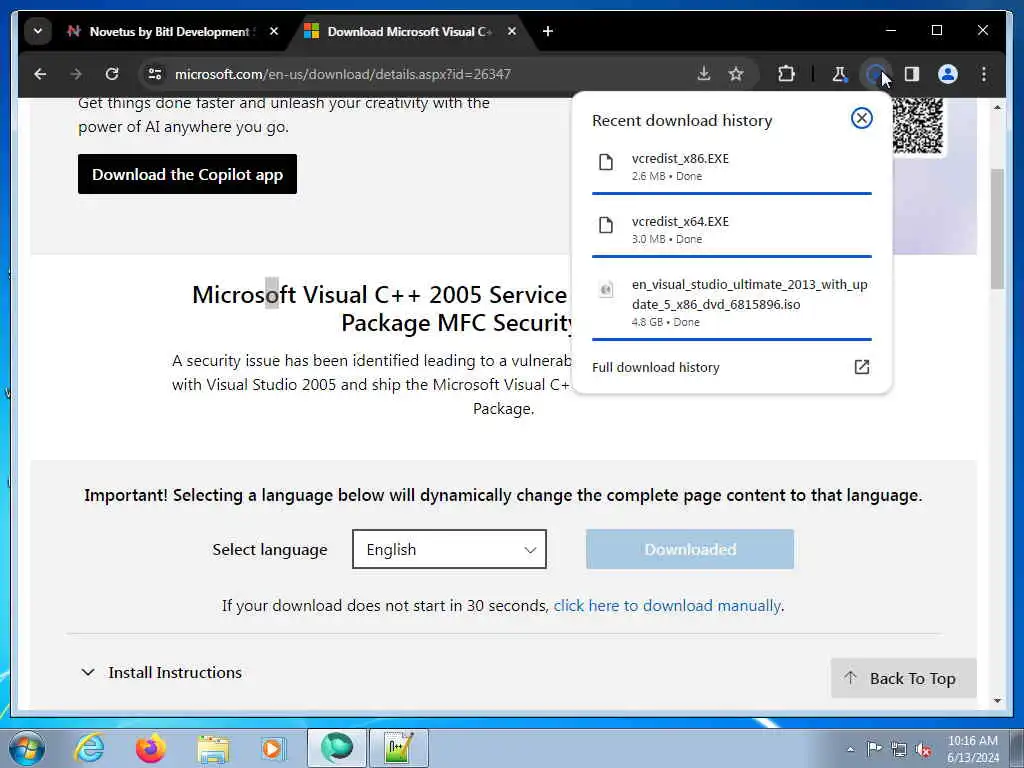Click the scrollbar down arrow

997,701
